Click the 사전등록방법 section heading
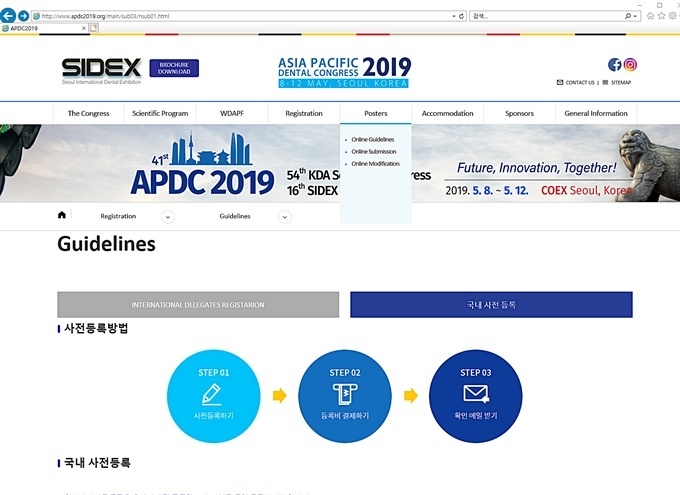680x495 pixels. click(x=96, y=328)
